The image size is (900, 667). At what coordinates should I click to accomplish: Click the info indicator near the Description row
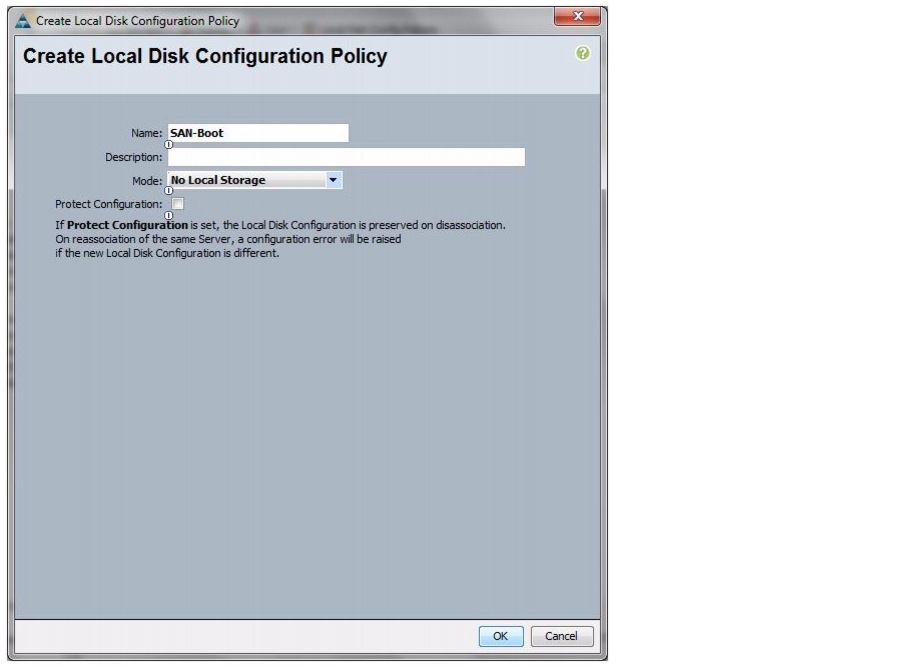coord(170,143)
